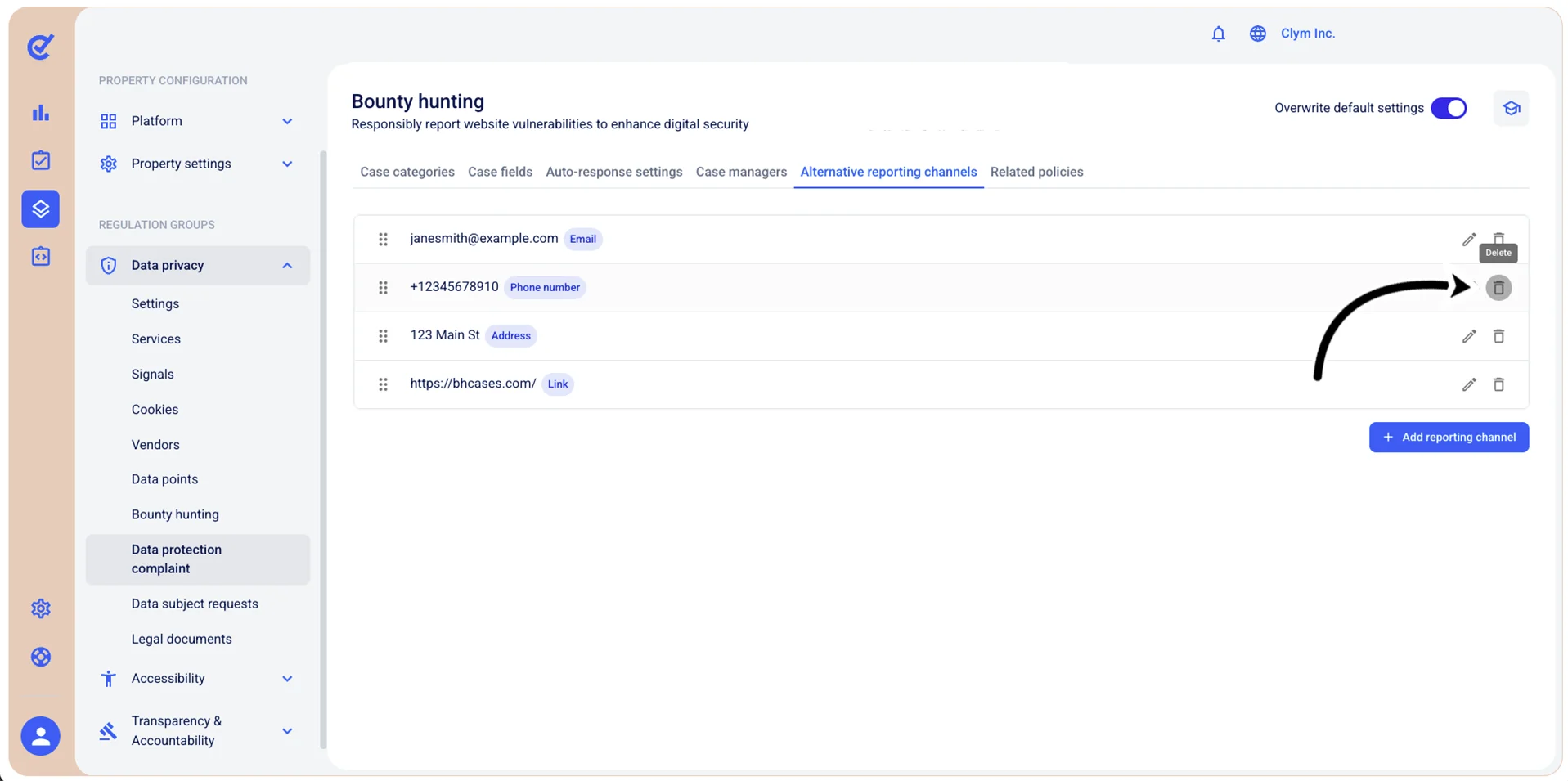Edit the https://bhcases.com/ link channel
Viewport: 1568px width, 781px height.
pyautogui.click(x=1469, y=384)
